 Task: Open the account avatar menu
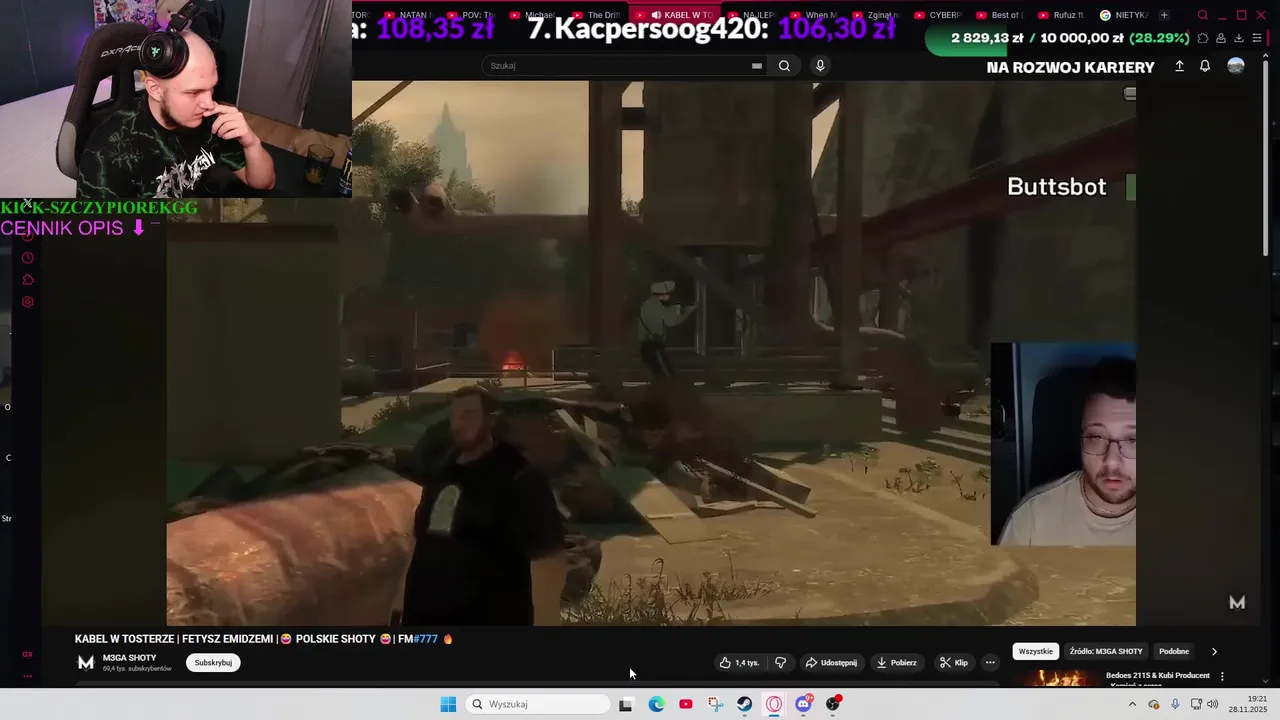[1236, 66]
